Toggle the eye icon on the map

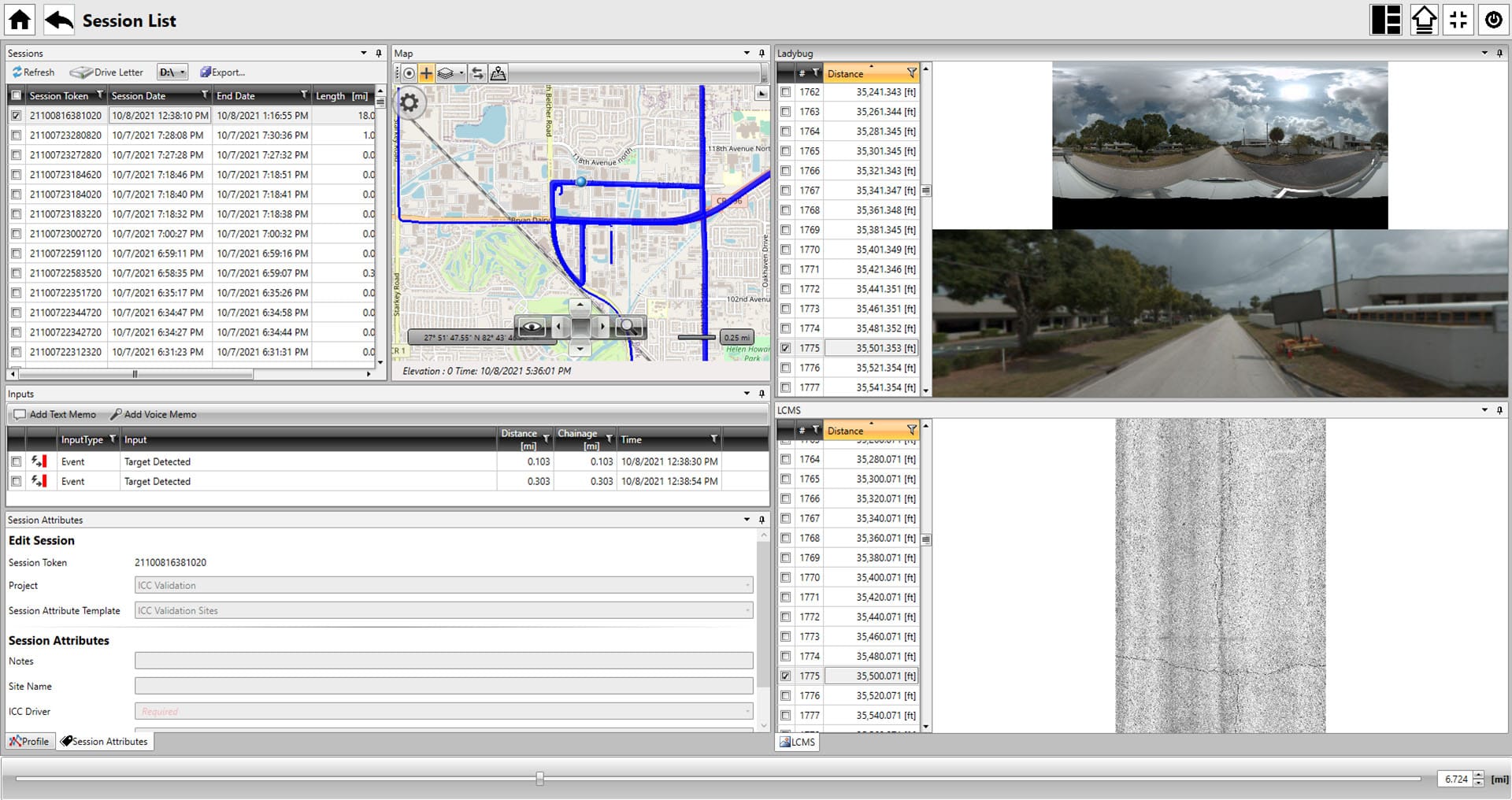pos(532,327)
